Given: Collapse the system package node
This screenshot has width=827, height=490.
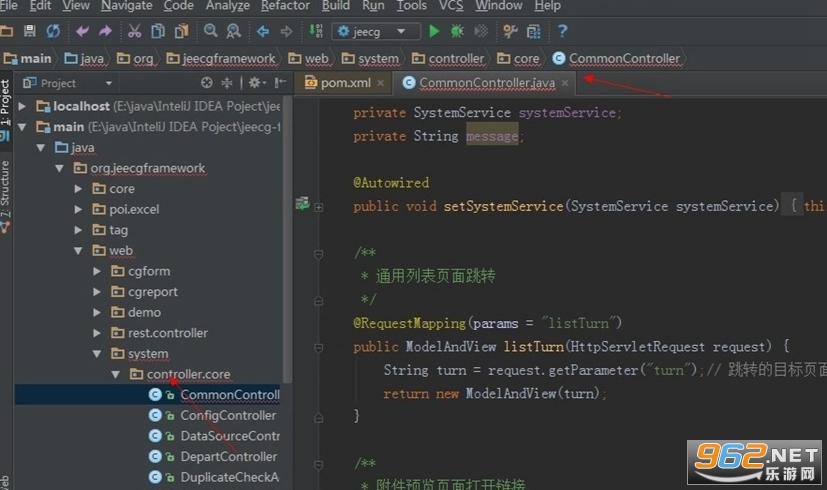Looking at the screenshot, I should point(97,353).
